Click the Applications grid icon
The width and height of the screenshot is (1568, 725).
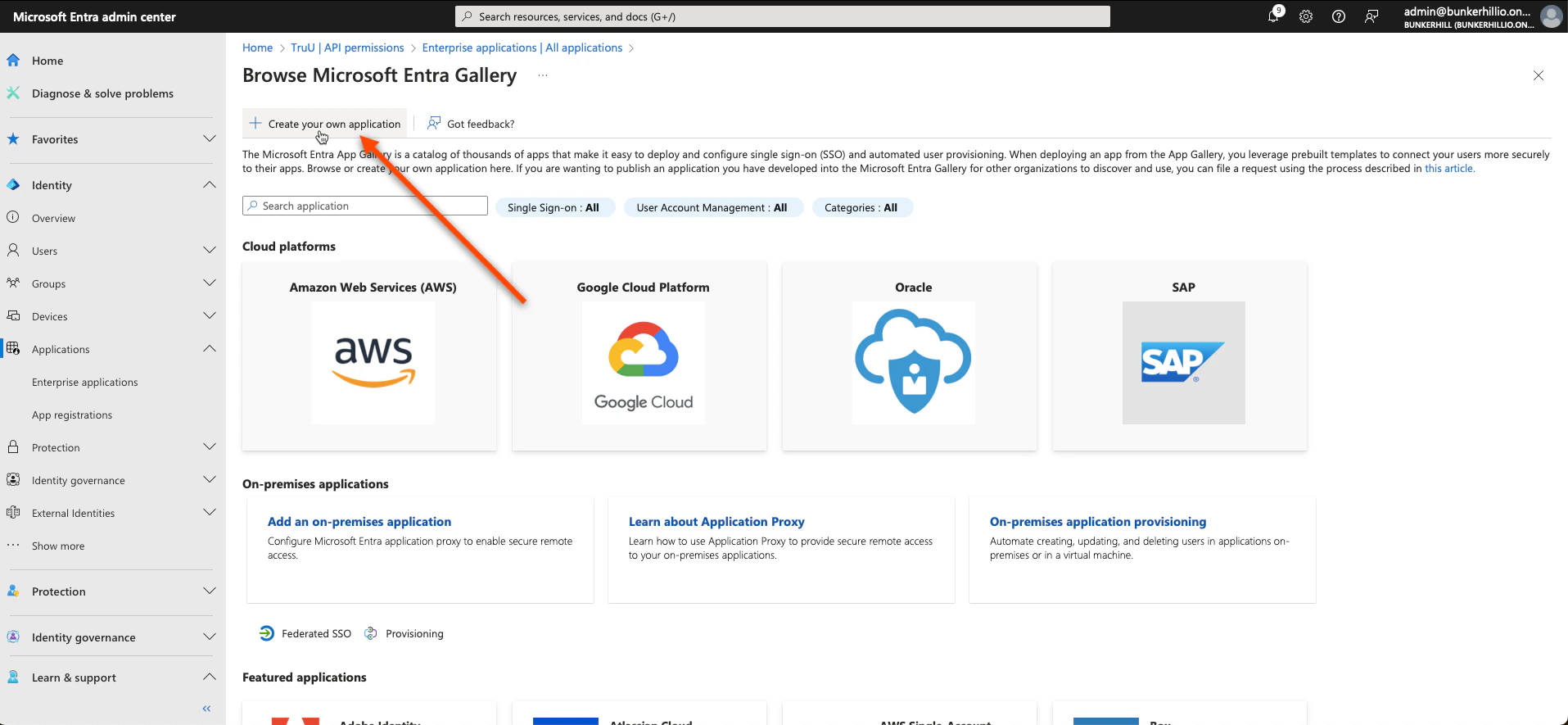(13, 348)
